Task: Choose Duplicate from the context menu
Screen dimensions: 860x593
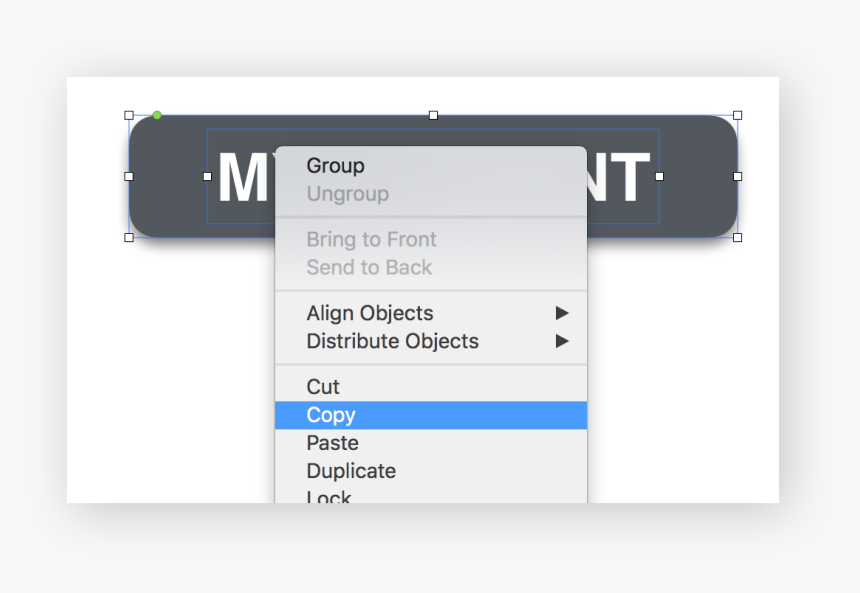Action: 351,471
